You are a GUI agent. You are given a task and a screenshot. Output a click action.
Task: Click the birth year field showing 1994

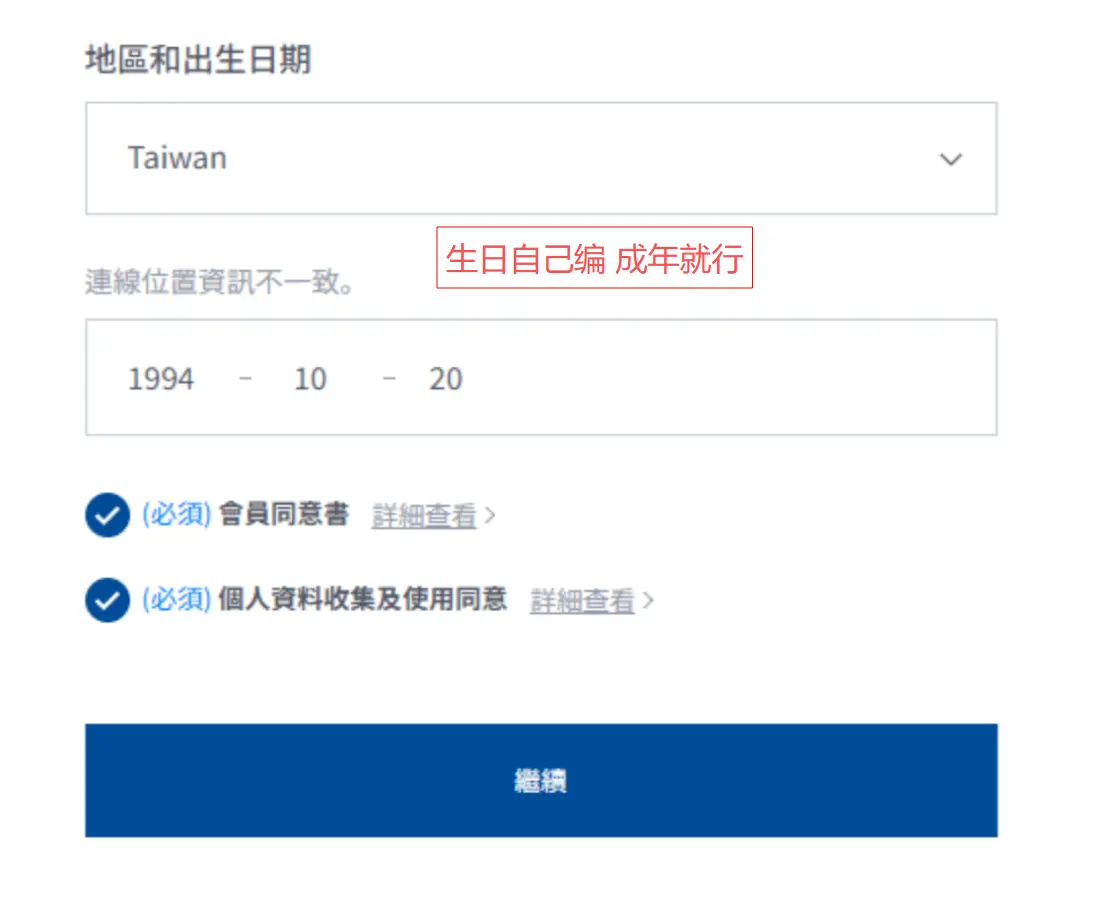(x=161, y=379)
